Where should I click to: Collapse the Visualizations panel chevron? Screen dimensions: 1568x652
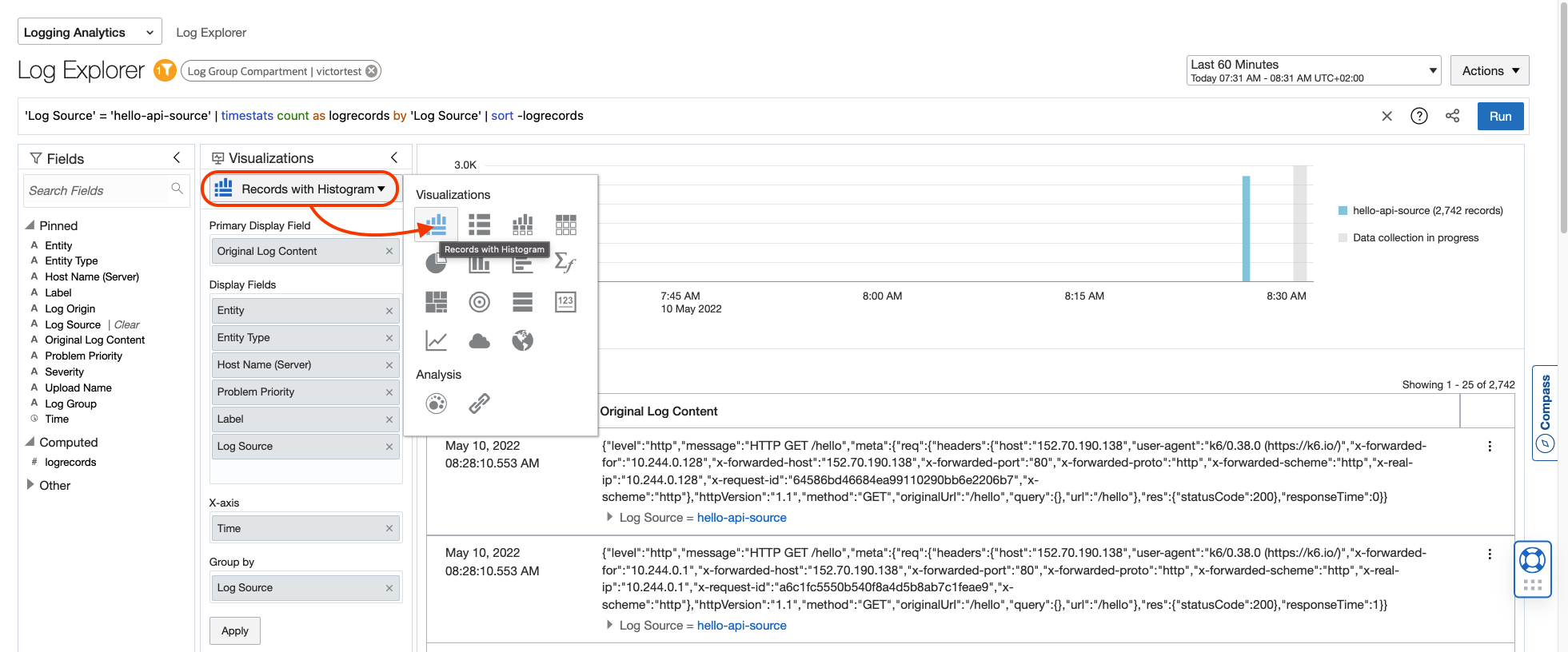click(x=393, y=157)
